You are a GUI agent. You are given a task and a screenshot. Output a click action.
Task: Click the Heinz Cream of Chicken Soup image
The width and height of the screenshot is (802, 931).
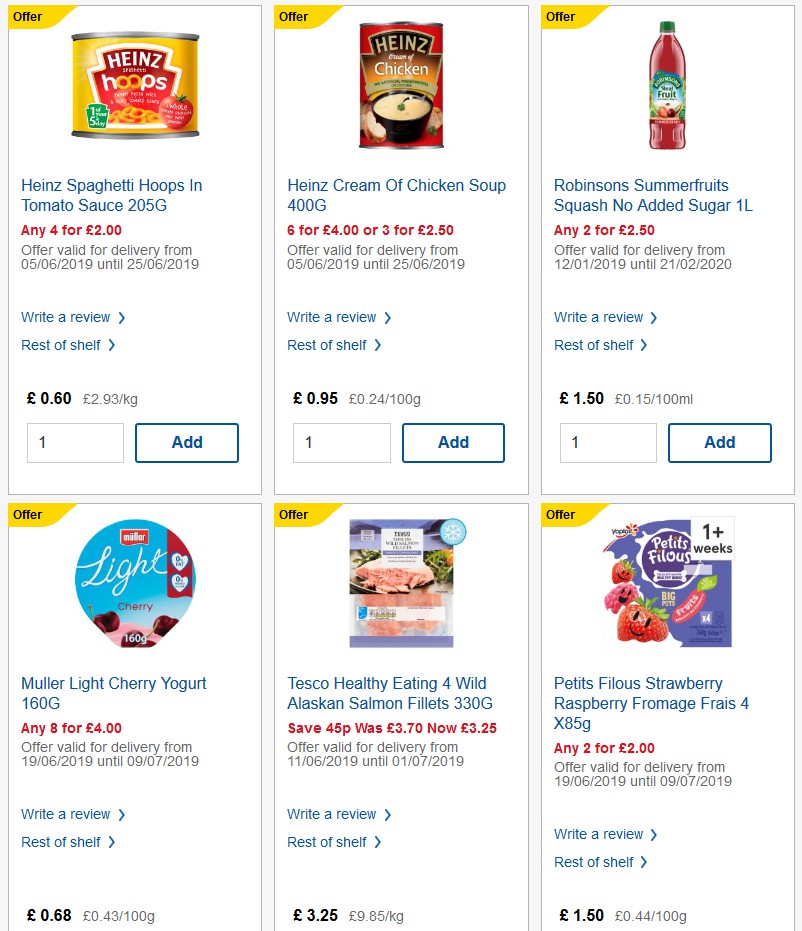click(400, 84)
